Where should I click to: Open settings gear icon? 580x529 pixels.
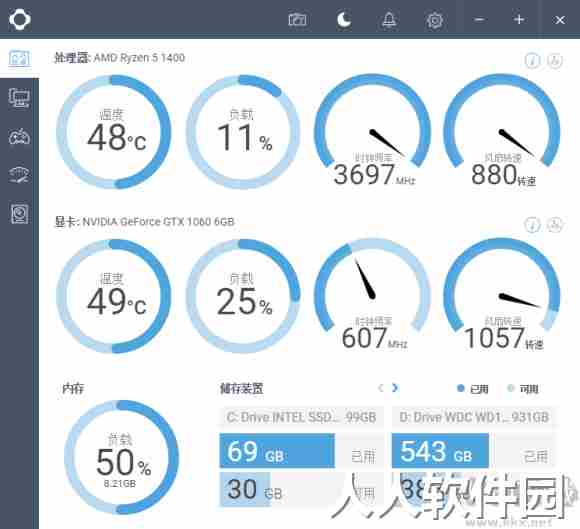pyautogui.click(x=435, y=20)
